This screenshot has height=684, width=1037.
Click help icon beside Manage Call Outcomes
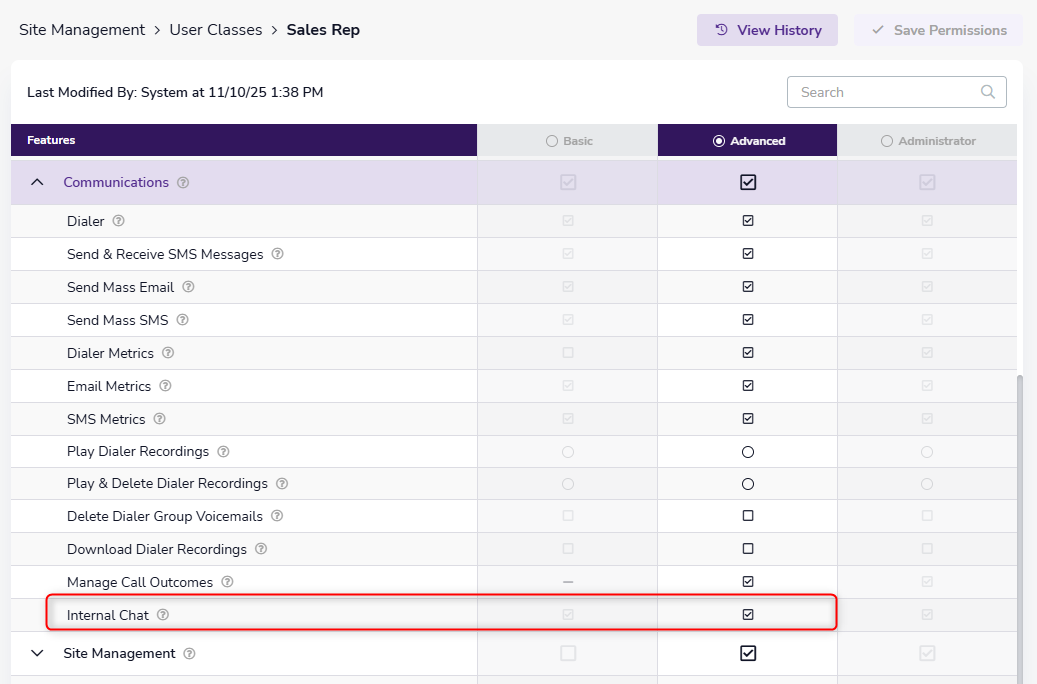click(227, 582)
